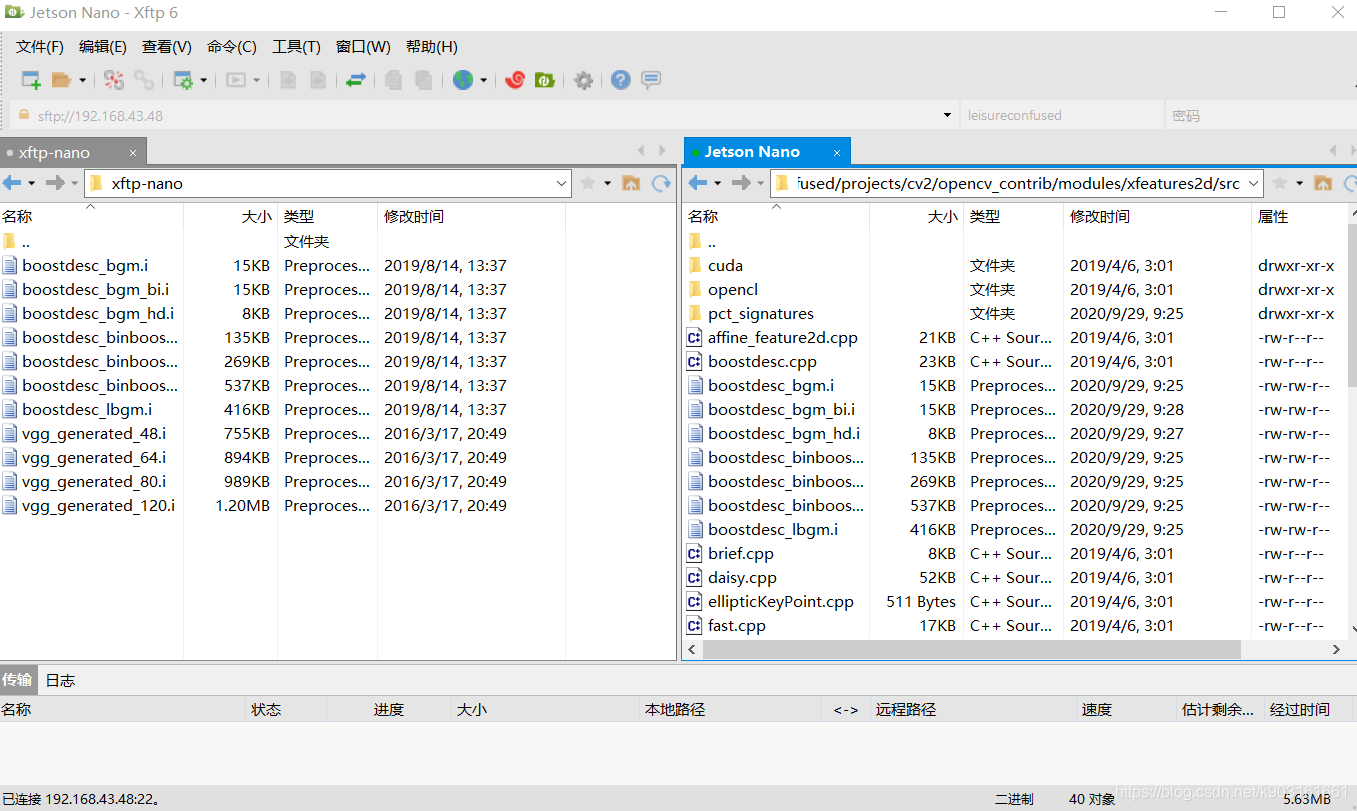Click the Paste toolbar icon
This screenshot has width=1357, height=811.
coord(424,80)
